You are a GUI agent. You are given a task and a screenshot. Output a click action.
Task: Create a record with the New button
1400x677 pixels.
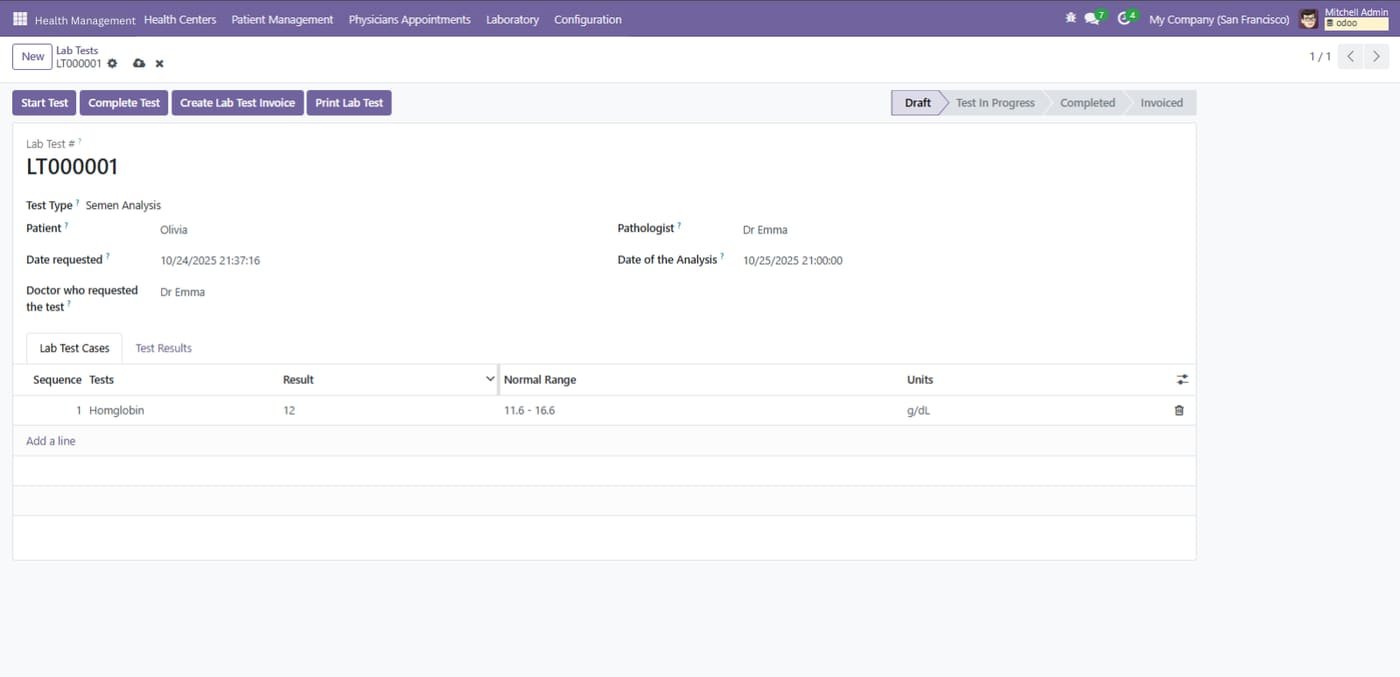click(33, 57)
